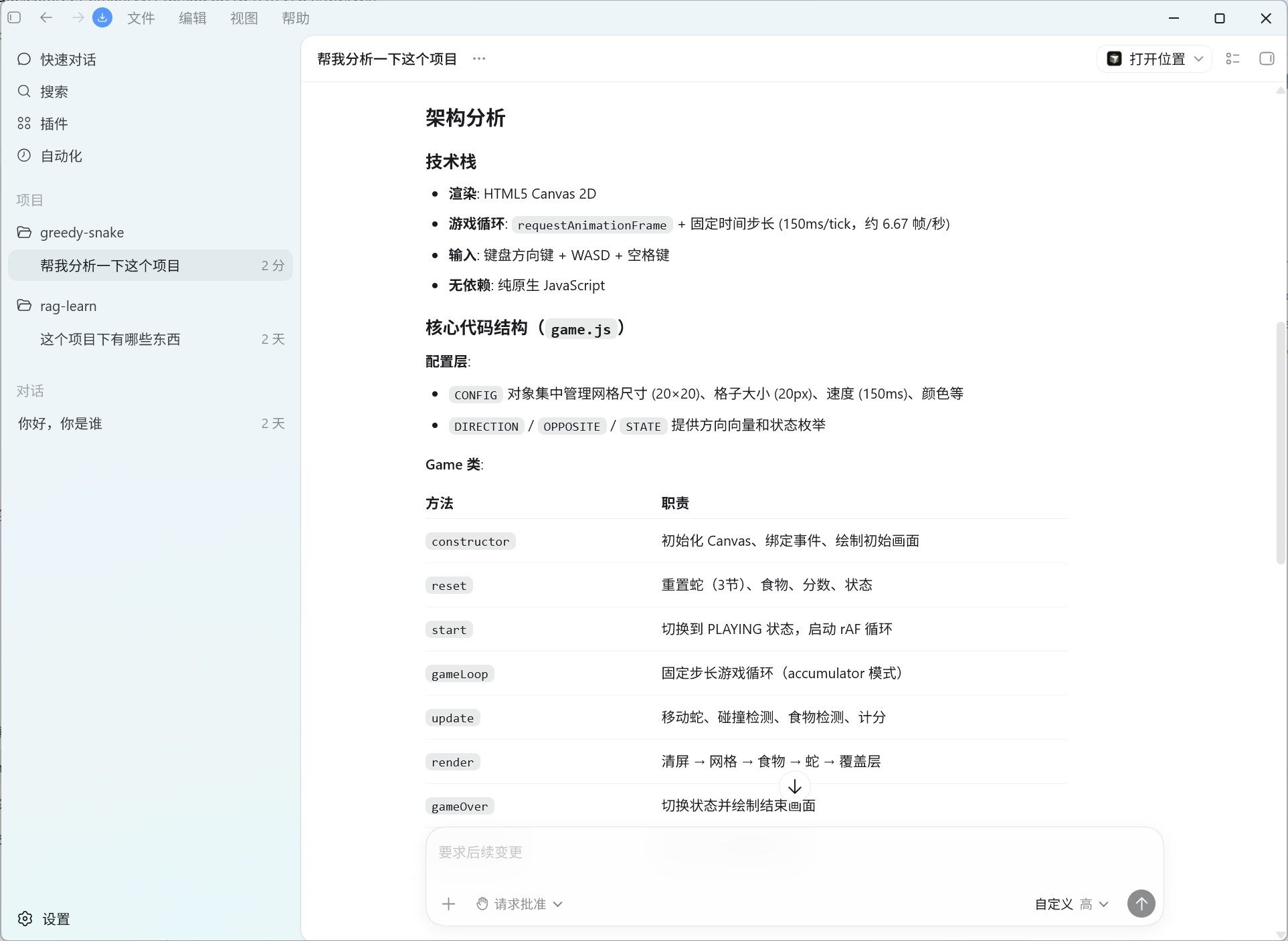Open the 插件 page
The width and height of the screenshot is (1288, 941).
click(151, 124)
